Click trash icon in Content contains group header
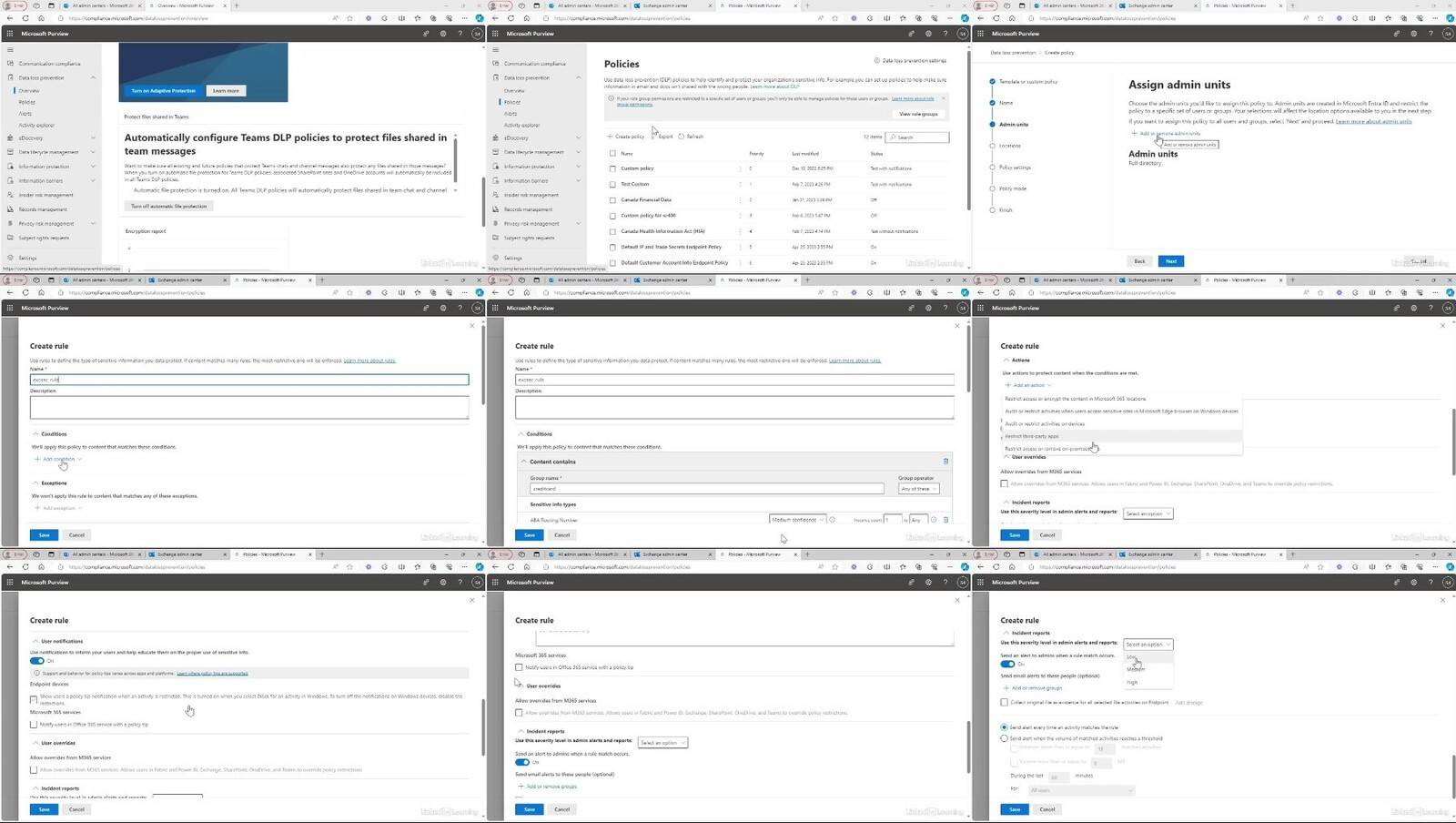1456x823 pixels. pyautogui.click(x=945, y=462)
